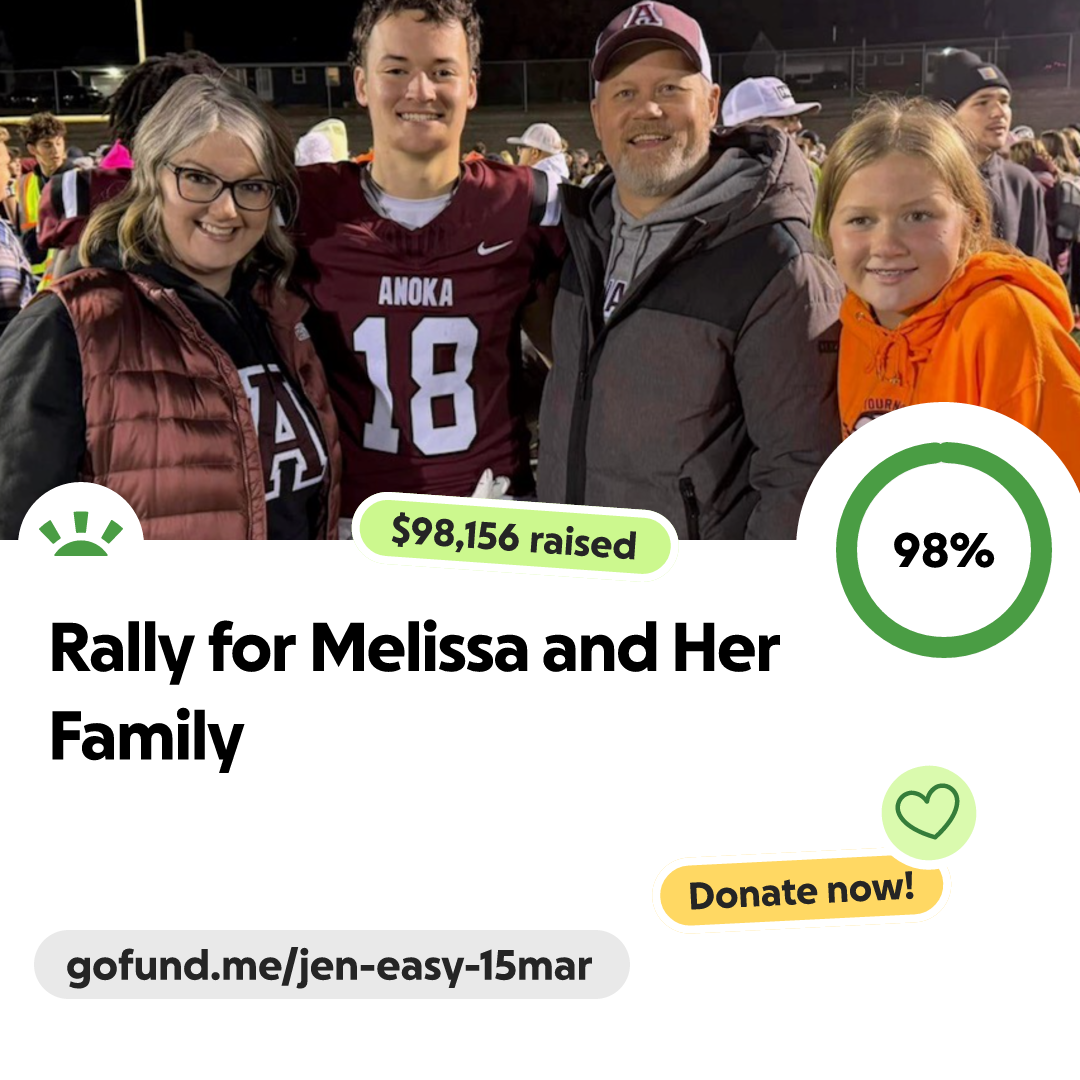Screen dimensions: 1080x1080
Task: Click the number 18 on jersey
Action: tap(415, 384)
